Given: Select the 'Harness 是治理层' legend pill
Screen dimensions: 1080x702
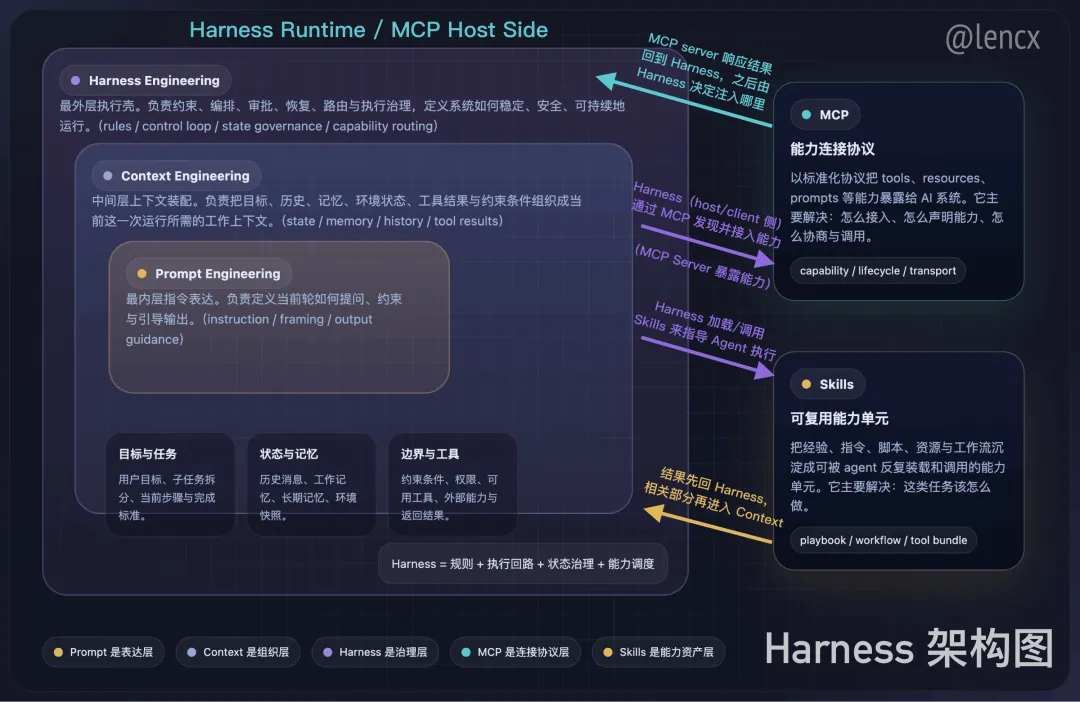Looking at the screenshot, I should pos(375,652).
